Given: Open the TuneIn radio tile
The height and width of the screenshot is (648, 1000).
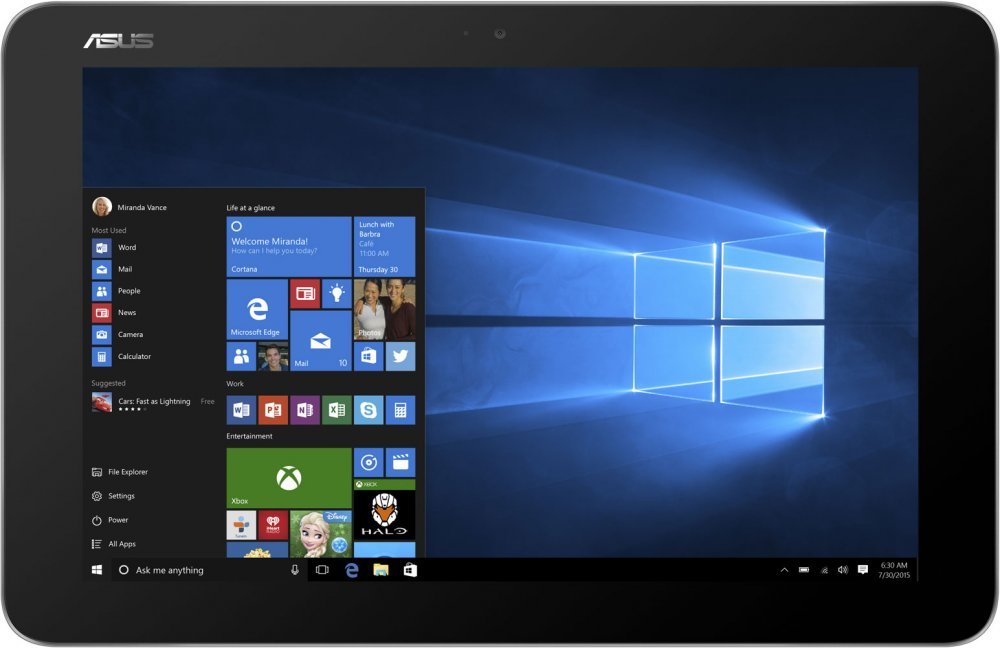Looking at the screenshot, I should 241,525.
